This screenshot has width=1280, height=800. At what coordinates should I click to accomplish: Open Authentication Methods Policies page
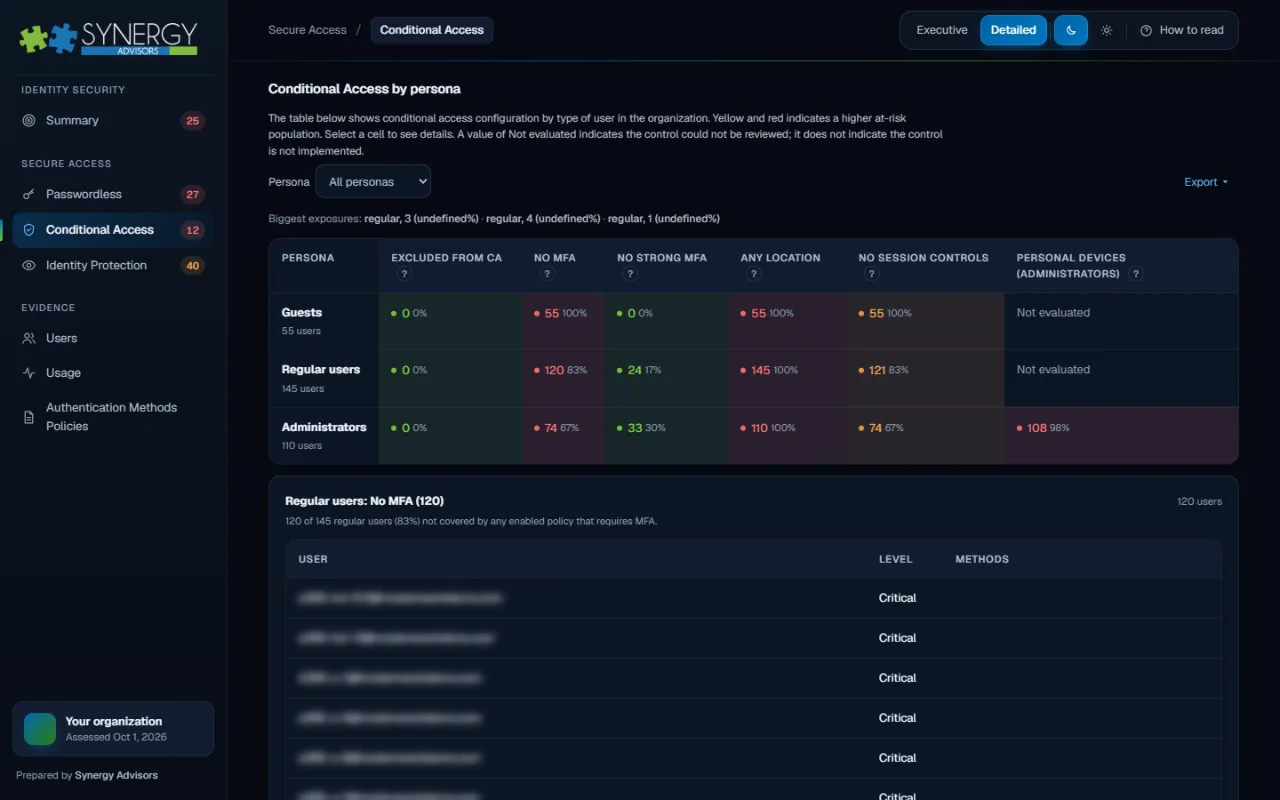[x=113, y=417]
